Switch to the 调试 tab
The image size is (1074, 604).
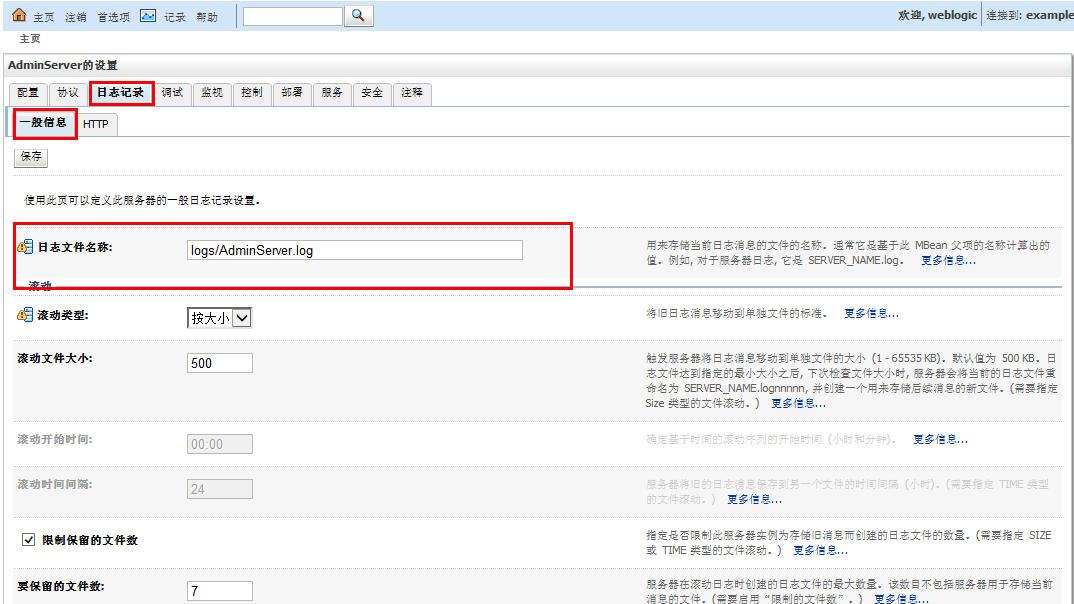(172, 93)
